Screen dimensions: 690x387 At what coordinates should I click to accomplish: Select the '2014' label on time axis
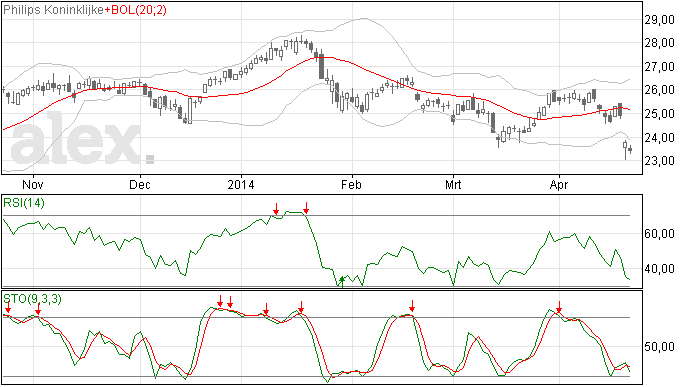[241, 184]
